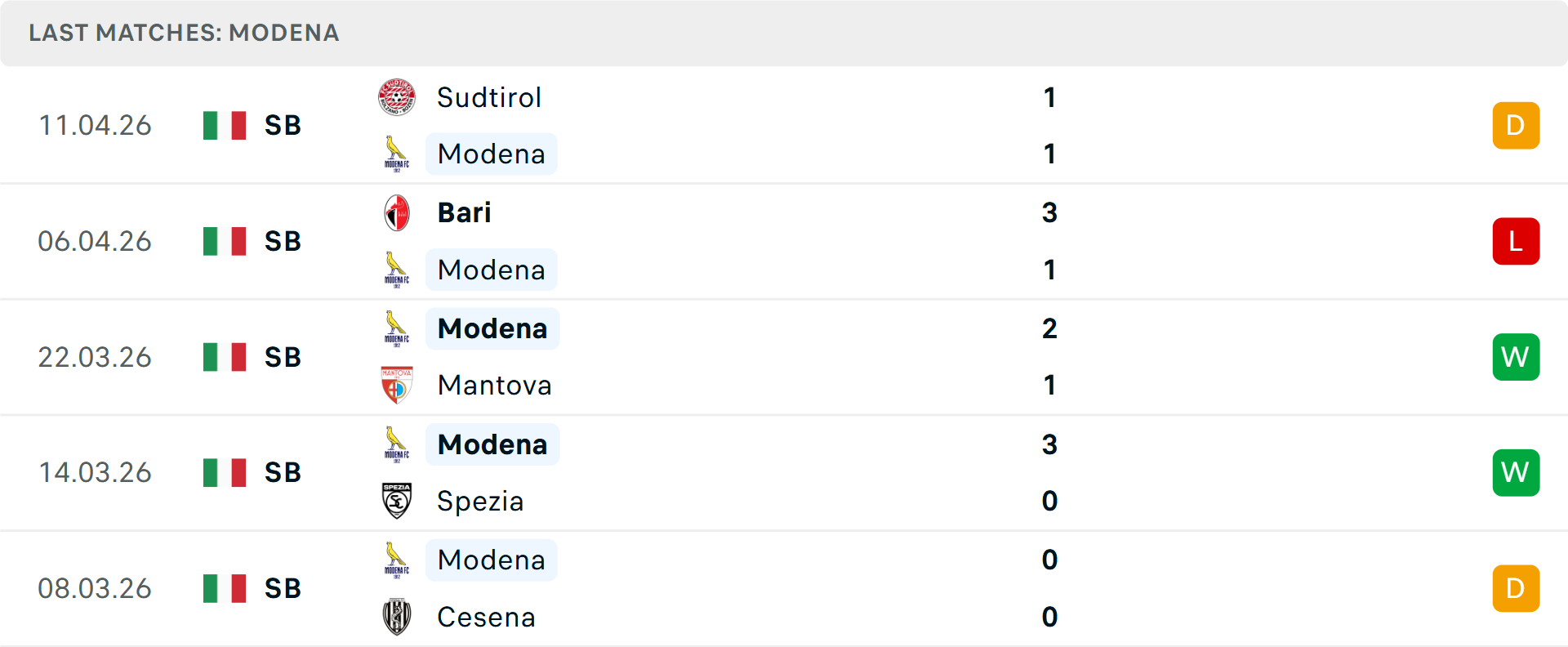Screen dimensions: 1568x647
Task: Click the Spezia club crest
Action: tap(397, 501)
